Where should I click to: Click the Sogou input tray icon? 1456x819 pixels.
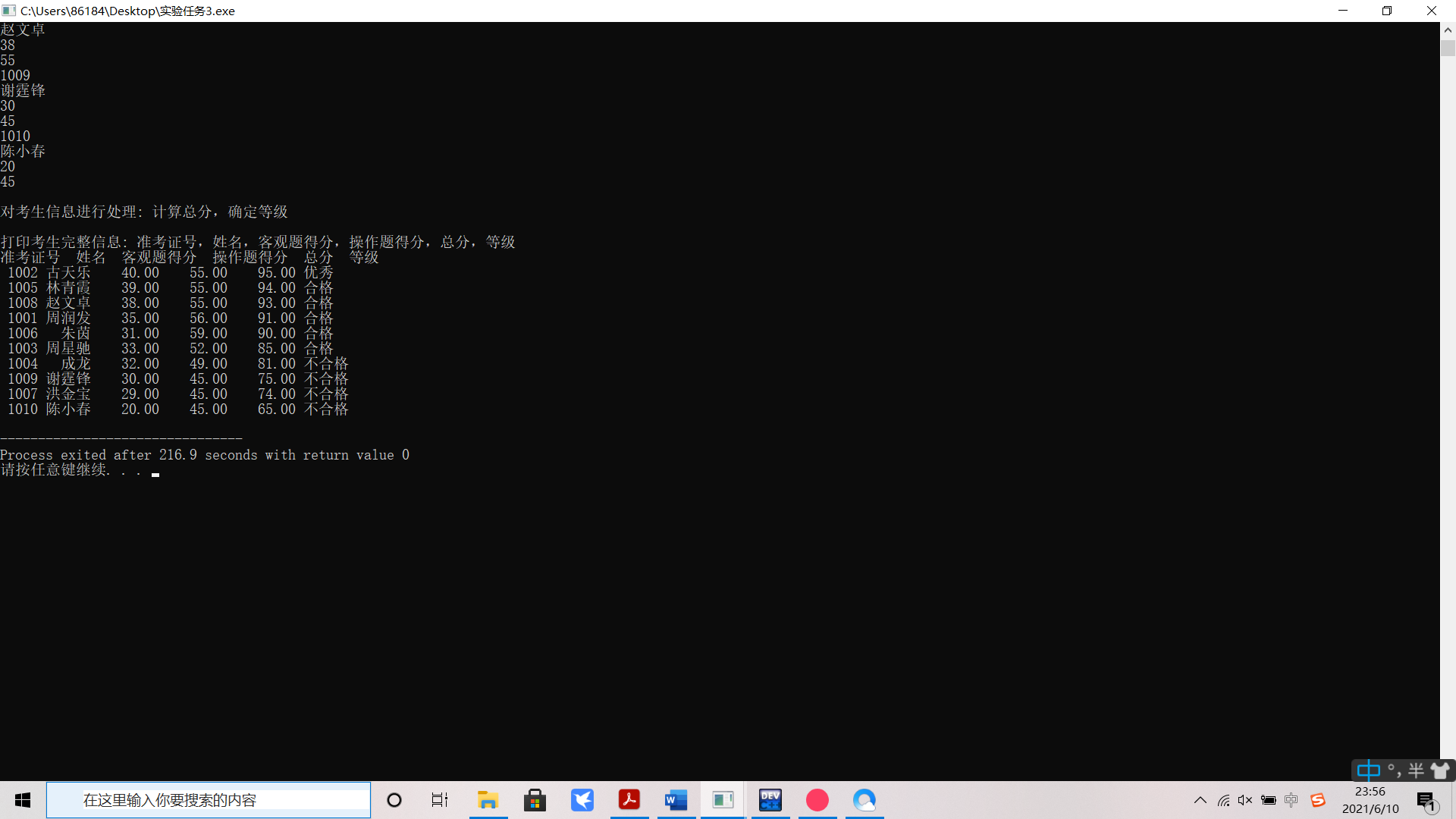pos(1318,800)
